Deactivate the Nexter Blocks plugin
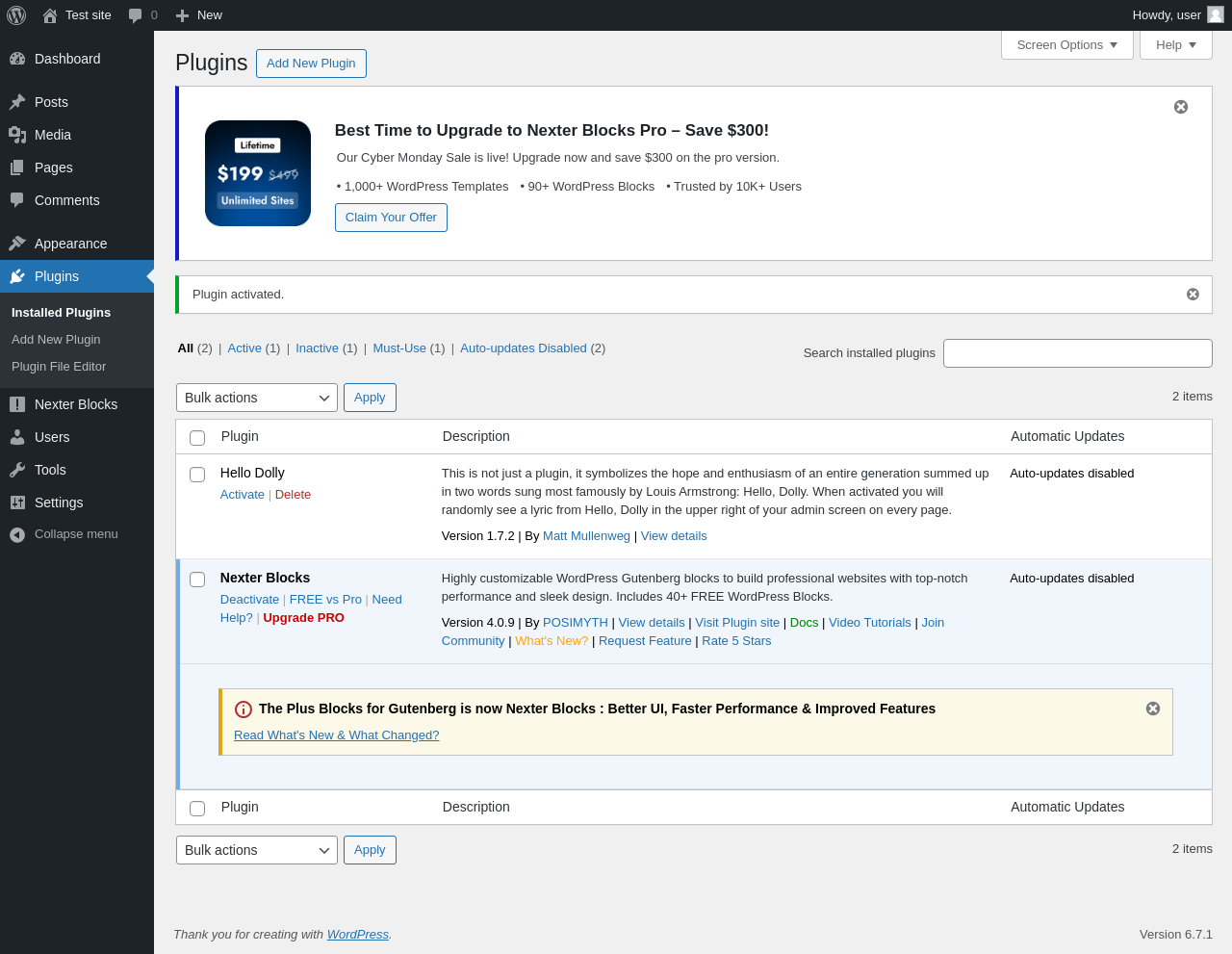Viewport: 1232px width, 954px height. point(249,600)
